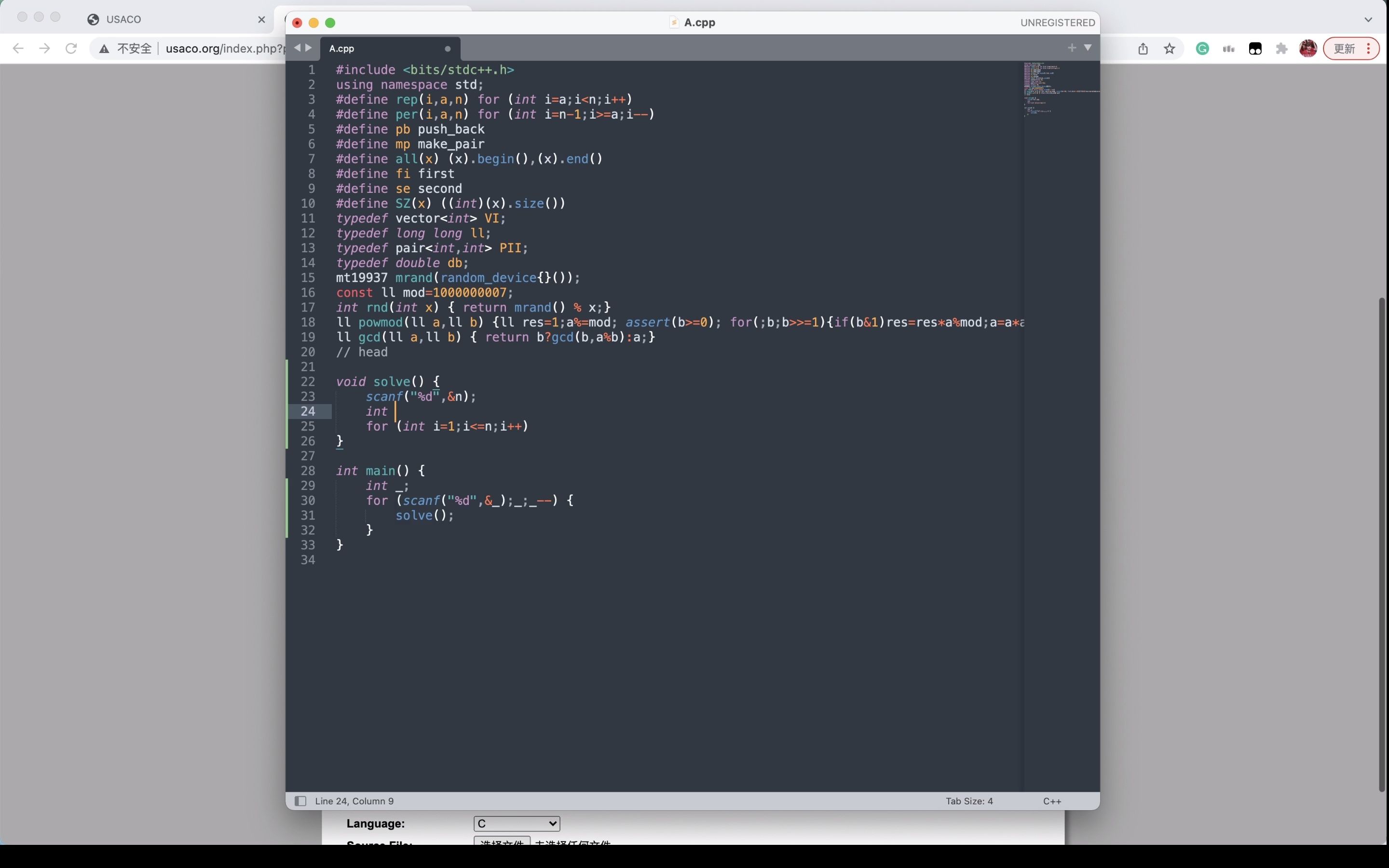The width and height of the screenshot is (1389, 868).
Task: Click the share page icon in Chrome
Action: click(1143, 49)
